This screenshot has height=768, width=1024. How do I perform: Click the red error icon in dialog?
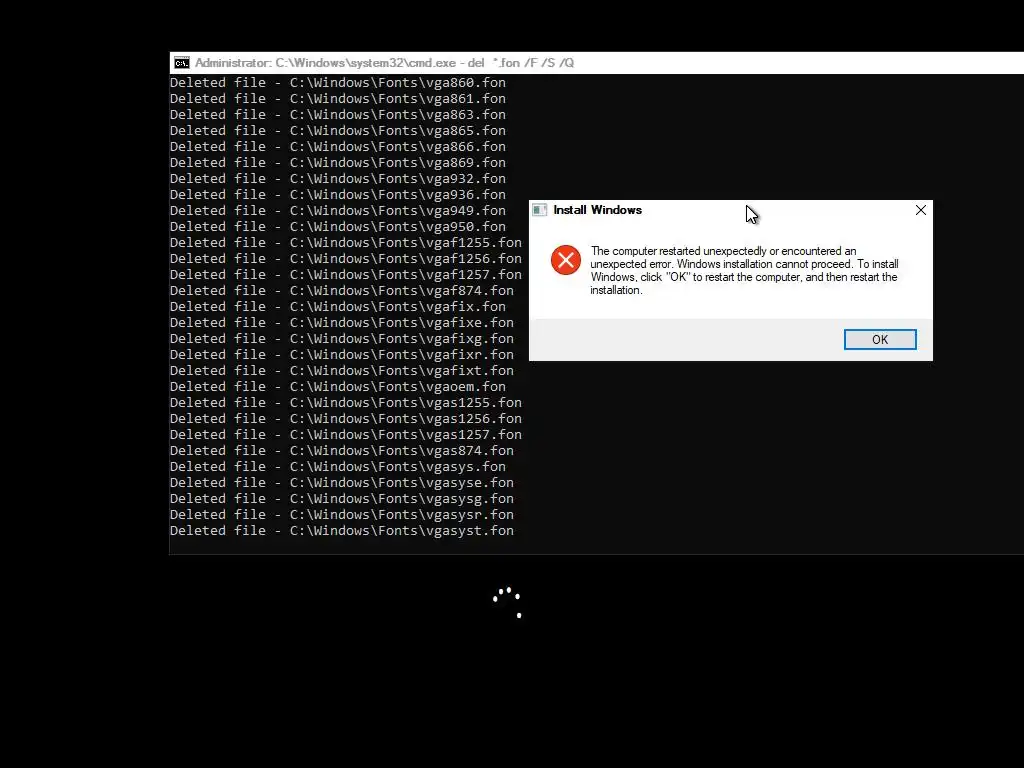click(x=566, y=260)
